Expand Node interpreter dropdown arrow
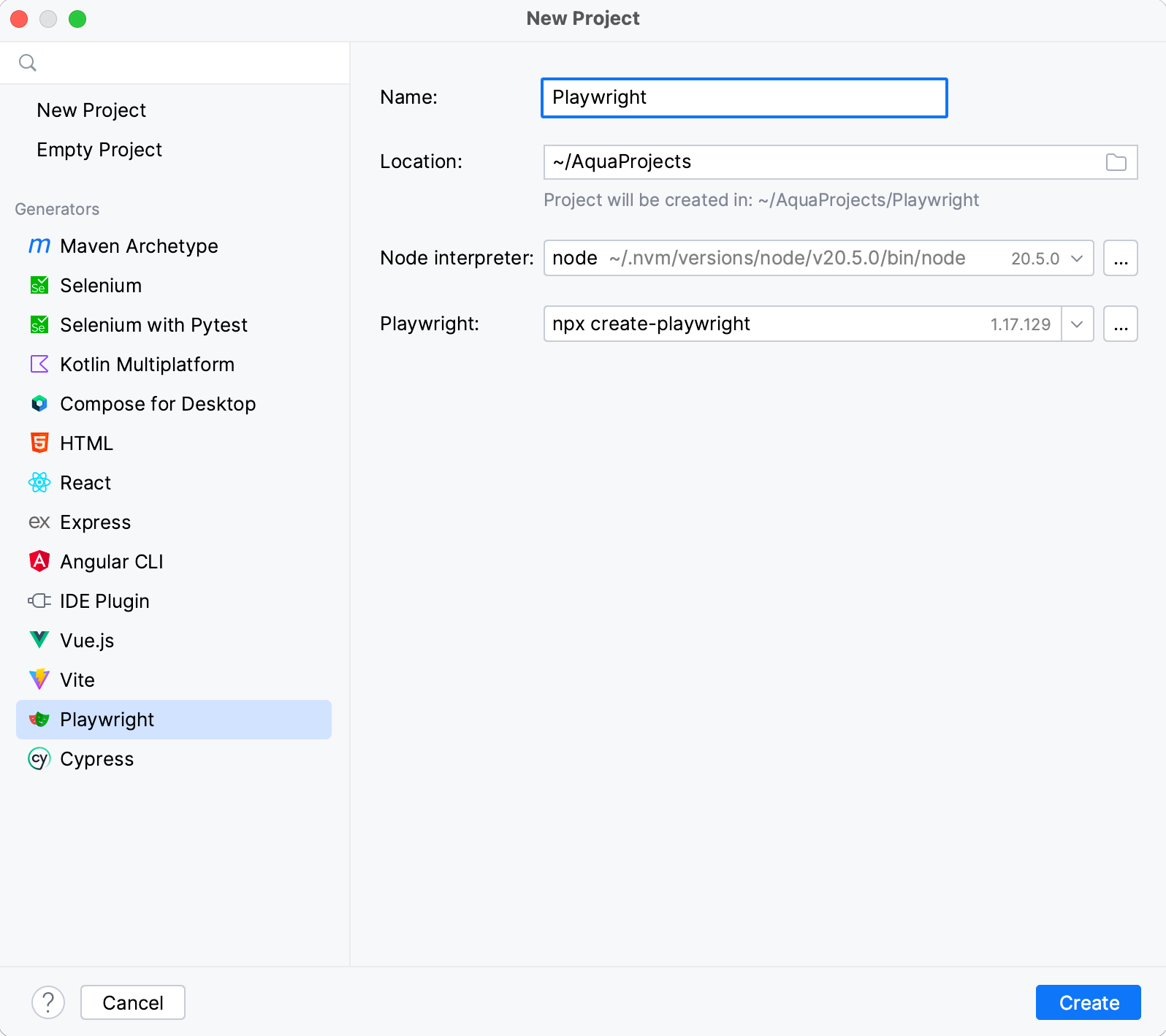 [x=1077, y=258]
